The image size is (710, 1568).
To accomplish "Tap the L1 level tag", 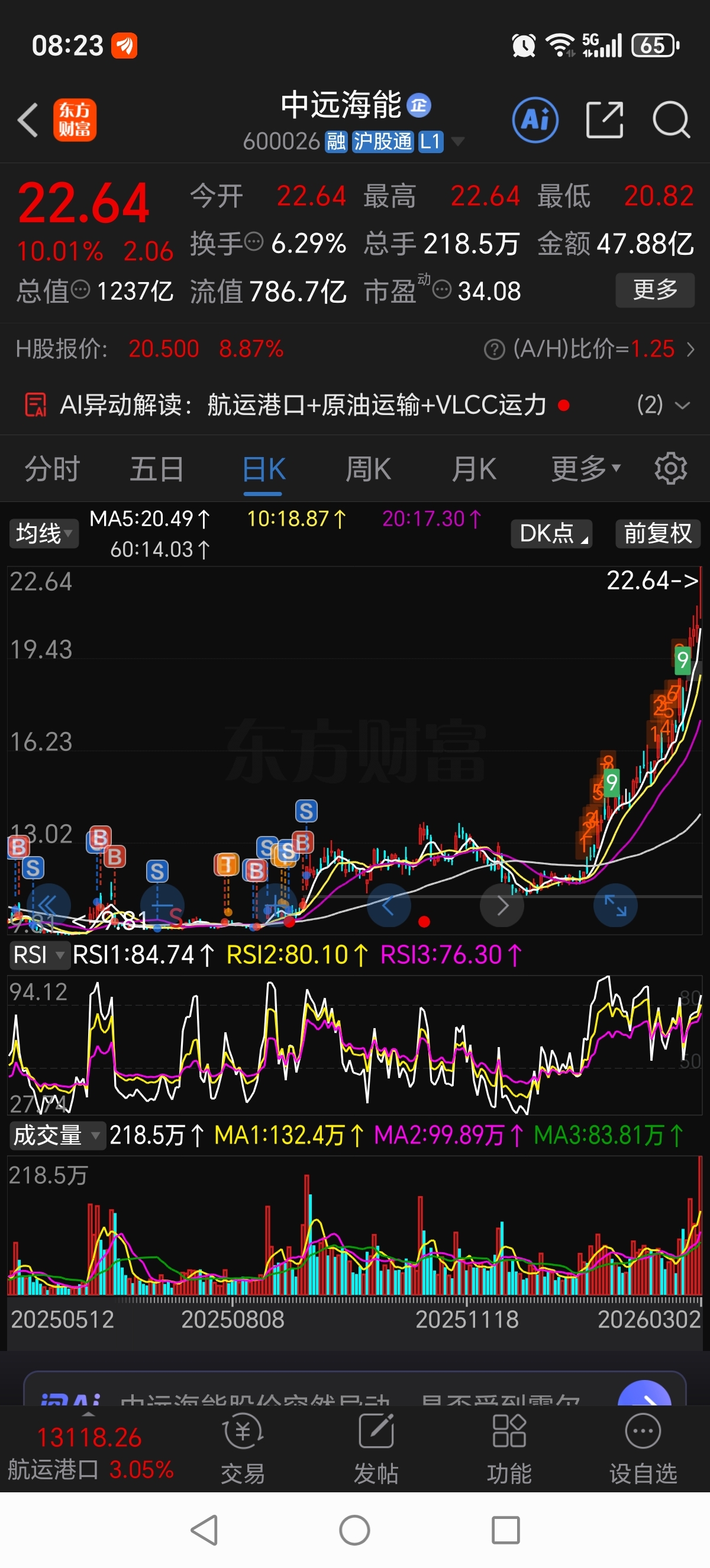I will (x=430, y=142).
